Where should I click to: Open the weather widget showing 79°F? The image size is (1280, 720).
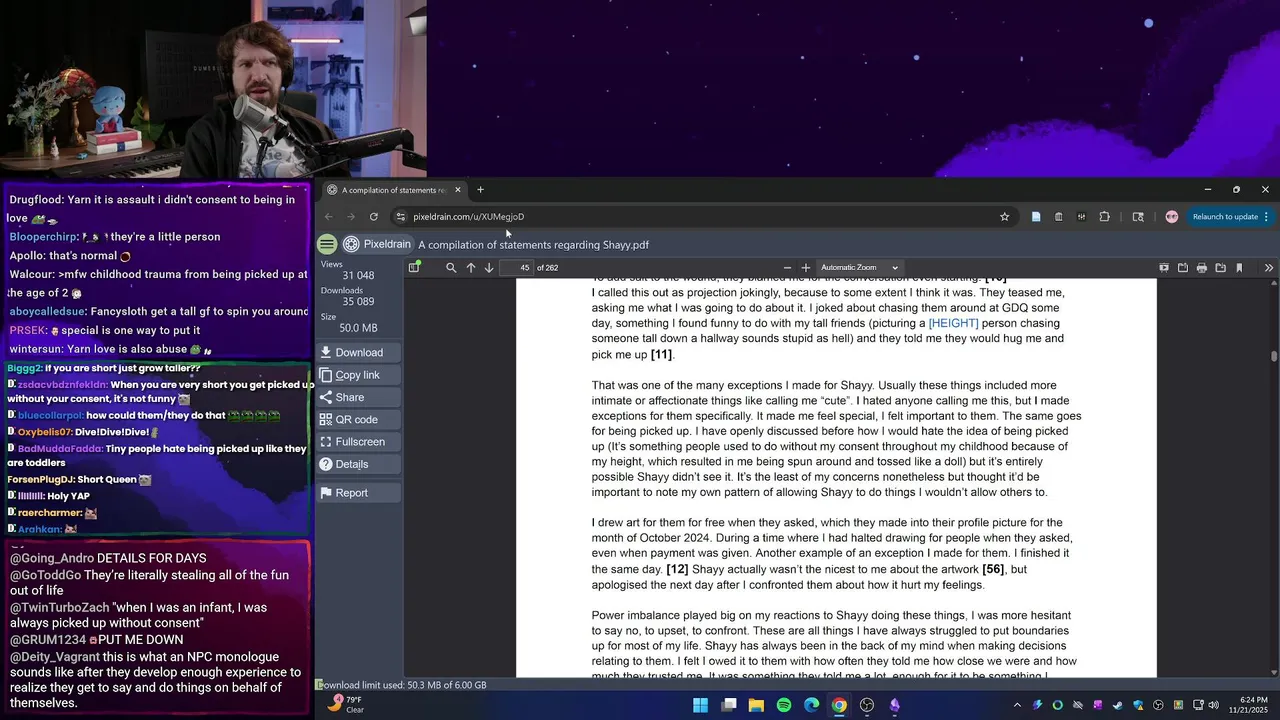pyautogui.click(x=348, y=704)
